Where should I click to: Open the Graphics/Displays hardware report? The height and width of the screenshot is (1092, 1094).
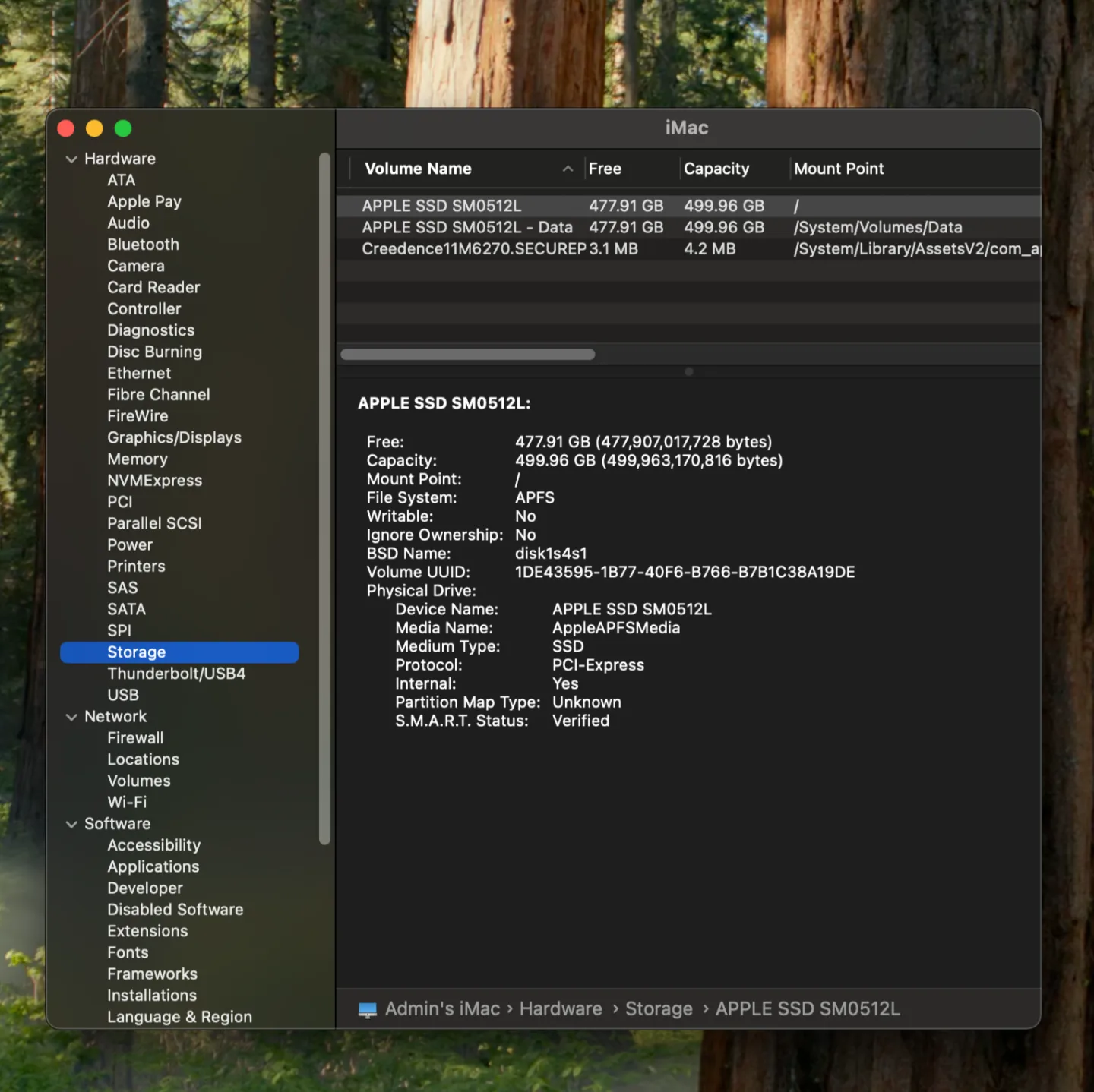point(174,437)
